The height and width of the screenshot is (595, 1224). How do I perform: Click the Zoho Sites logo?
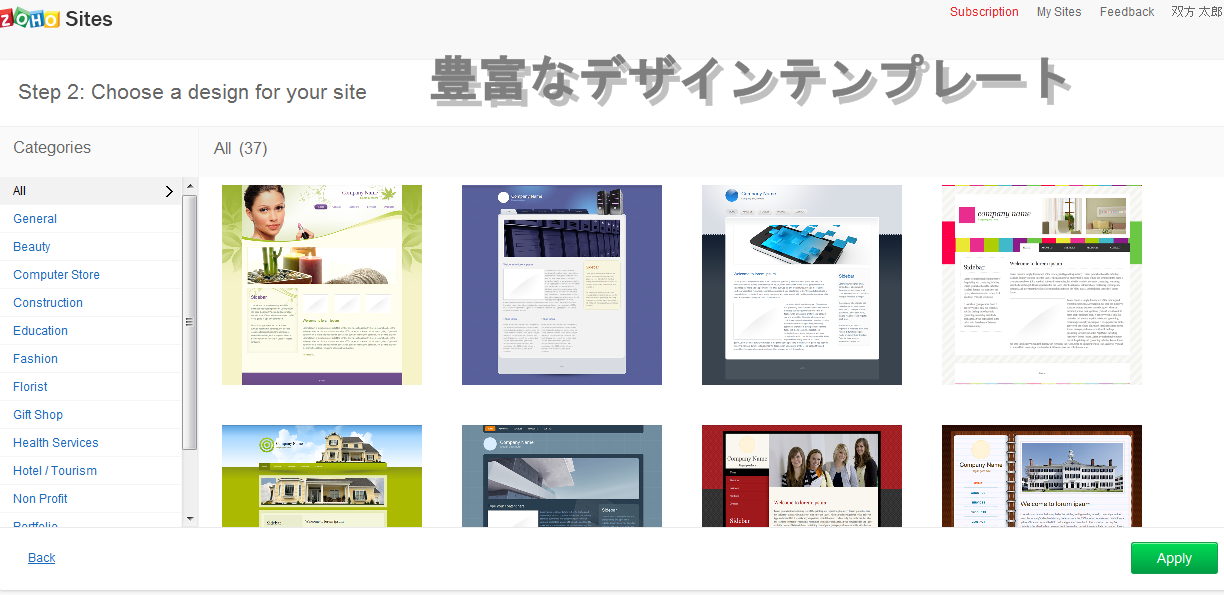pyautogui.click(x=56, y=19)
